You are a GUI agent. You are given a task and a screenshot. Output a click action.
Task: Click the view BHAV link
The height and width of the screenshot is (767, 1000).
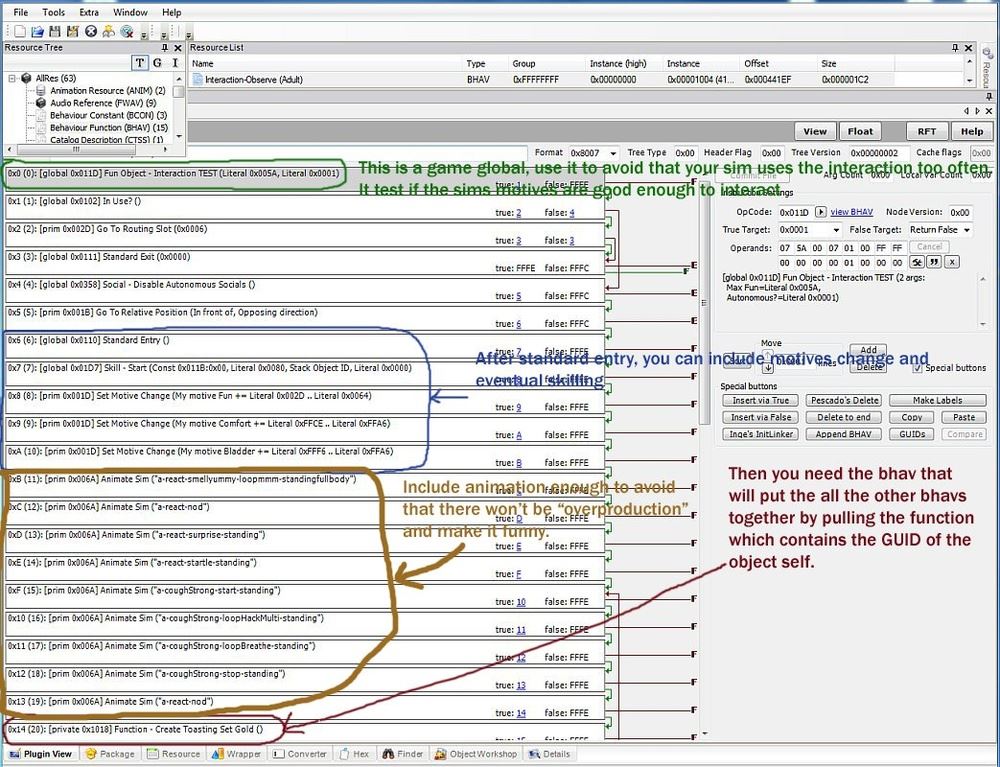click(851, 212)
